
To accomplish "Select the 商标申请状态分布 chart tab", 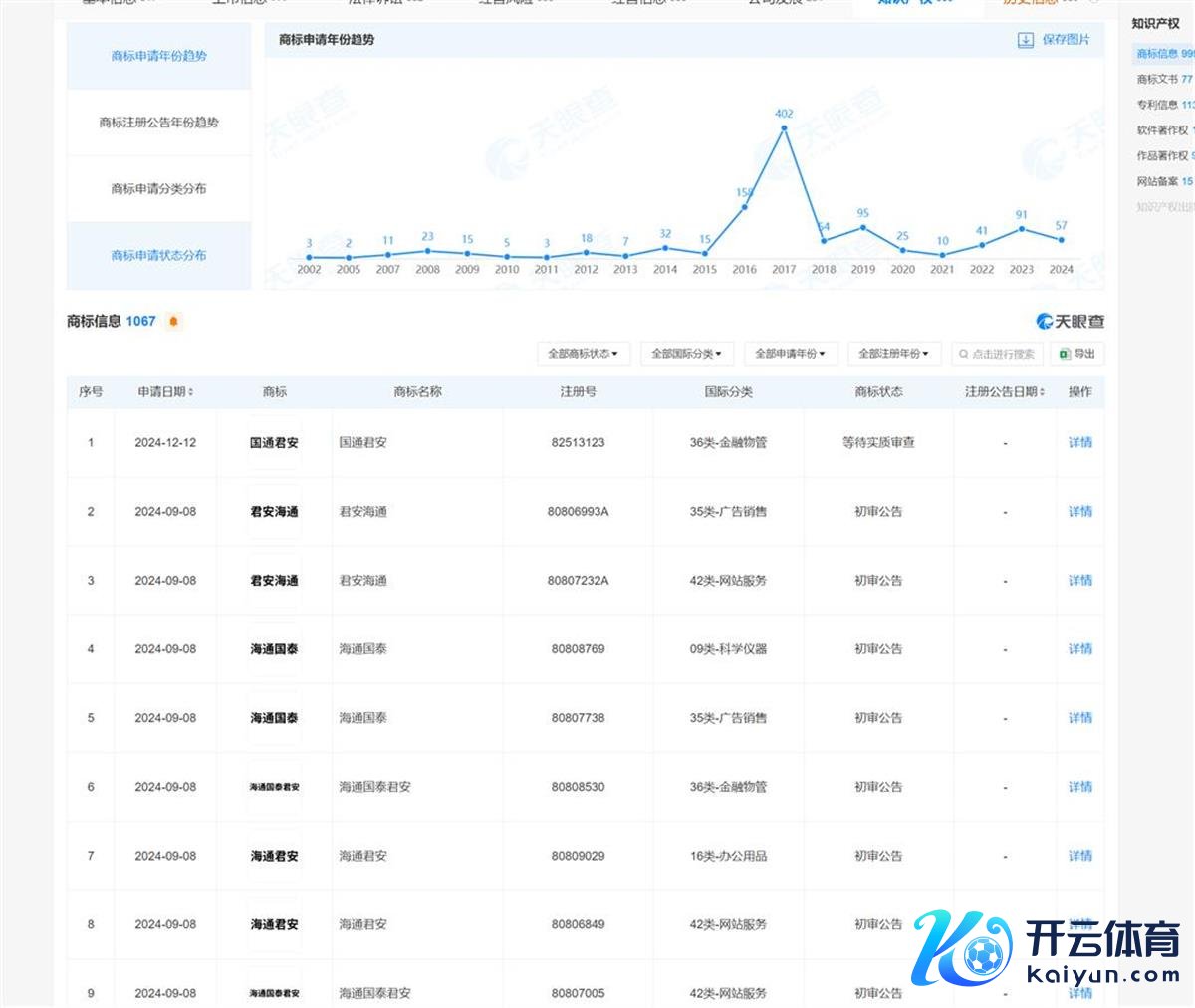I will click(158, 256).
